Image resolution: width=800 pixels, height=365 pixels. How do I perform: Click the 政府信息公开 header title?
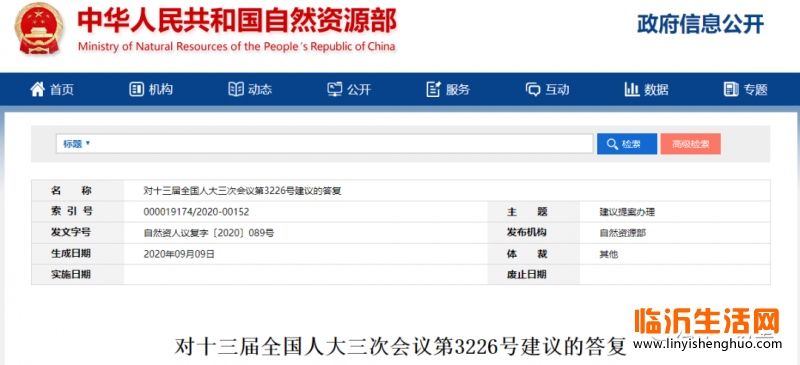pyautogui.click(x=701, y=25)
